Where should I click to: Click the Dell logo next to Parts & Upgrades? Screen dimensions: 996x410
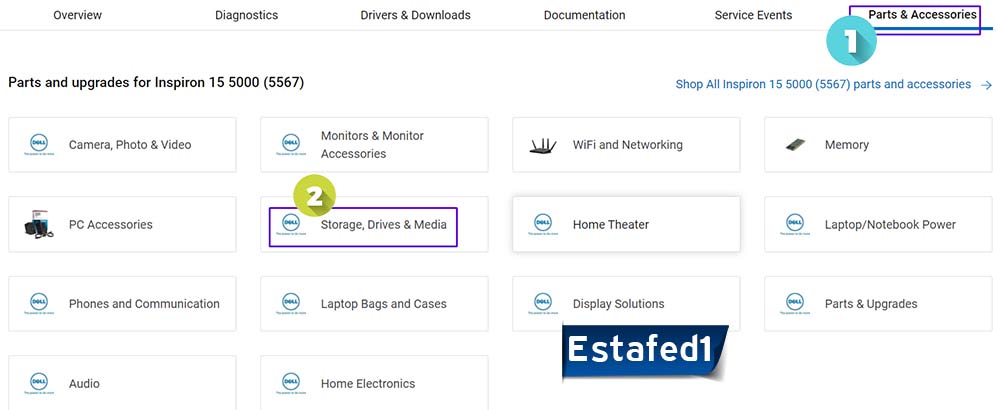[x=795, y=304]
